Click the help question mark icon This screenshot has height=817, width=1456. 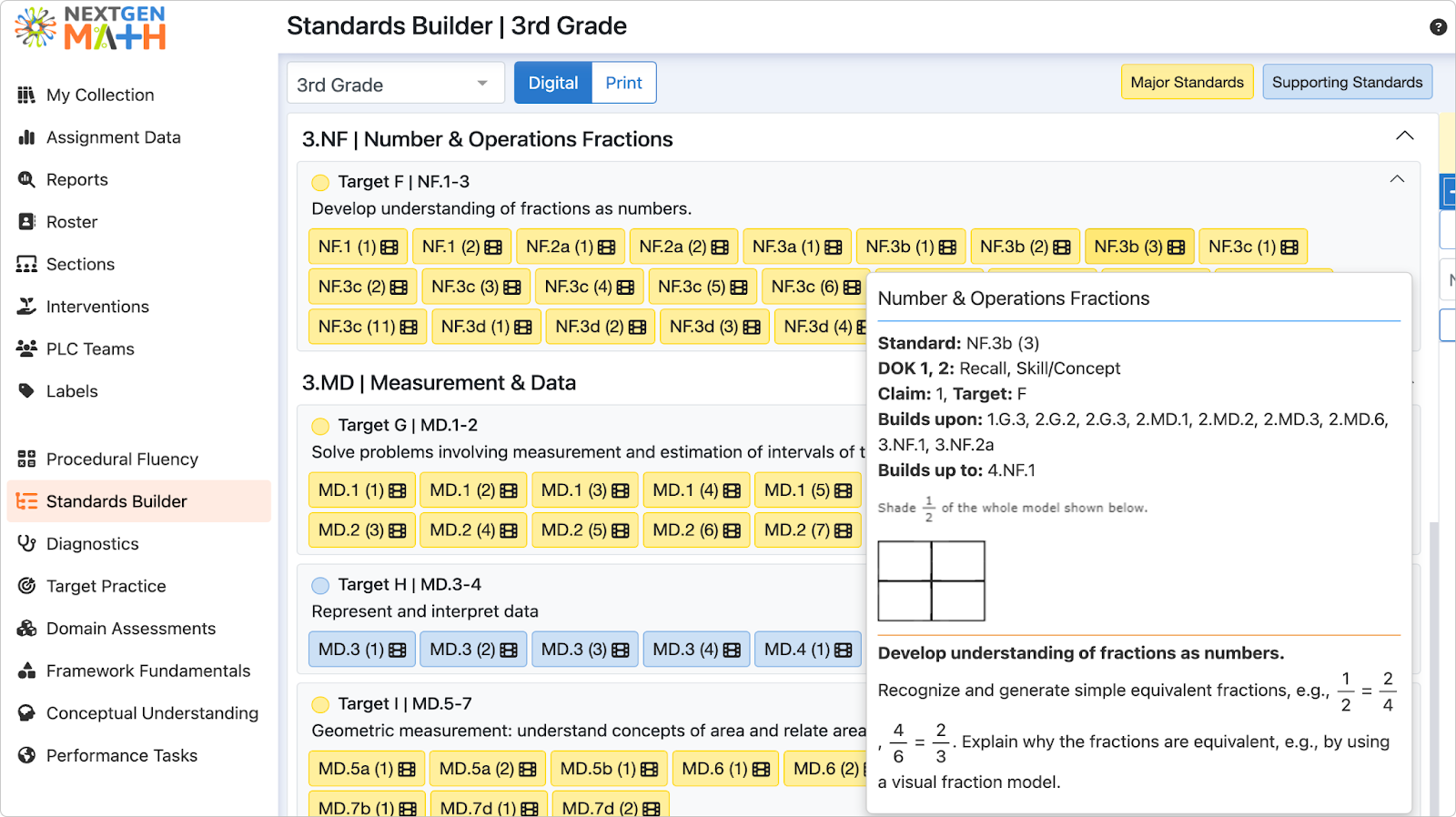(x=1438, y=27)
